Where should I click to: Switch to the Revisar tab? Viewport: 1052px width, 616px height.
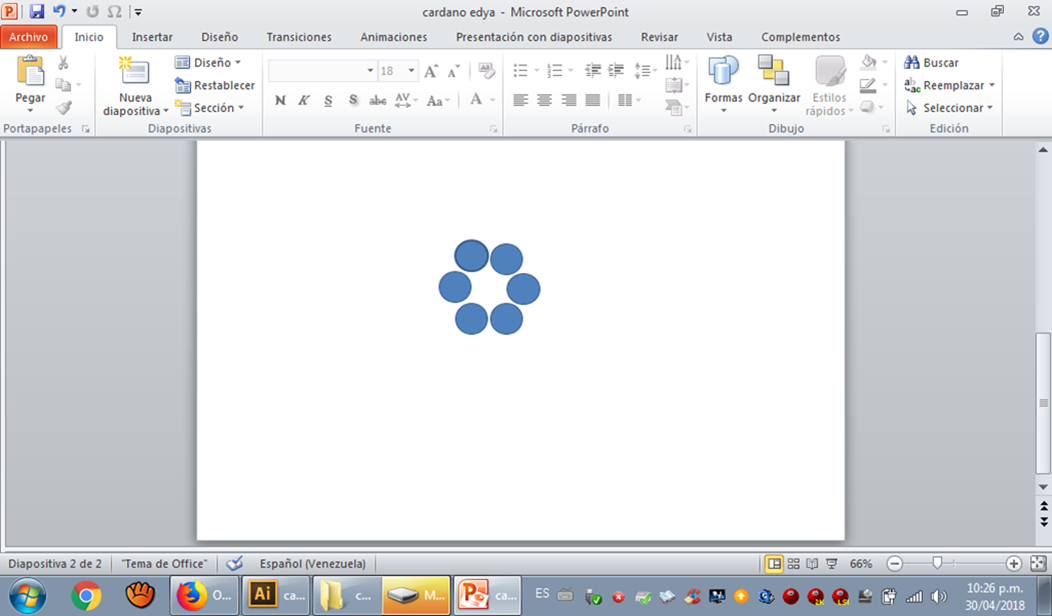tap(660, 37)
